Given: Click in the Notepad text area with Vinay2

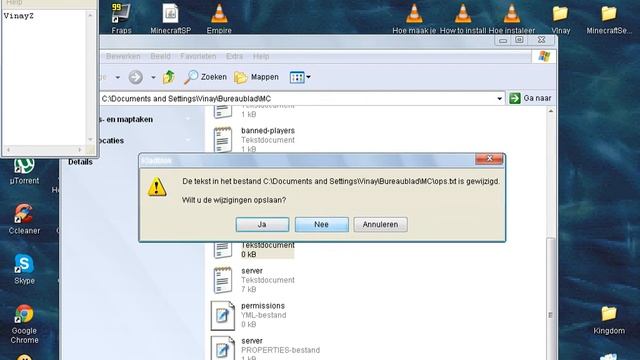Looking at the screenshot, I should 44,78.
